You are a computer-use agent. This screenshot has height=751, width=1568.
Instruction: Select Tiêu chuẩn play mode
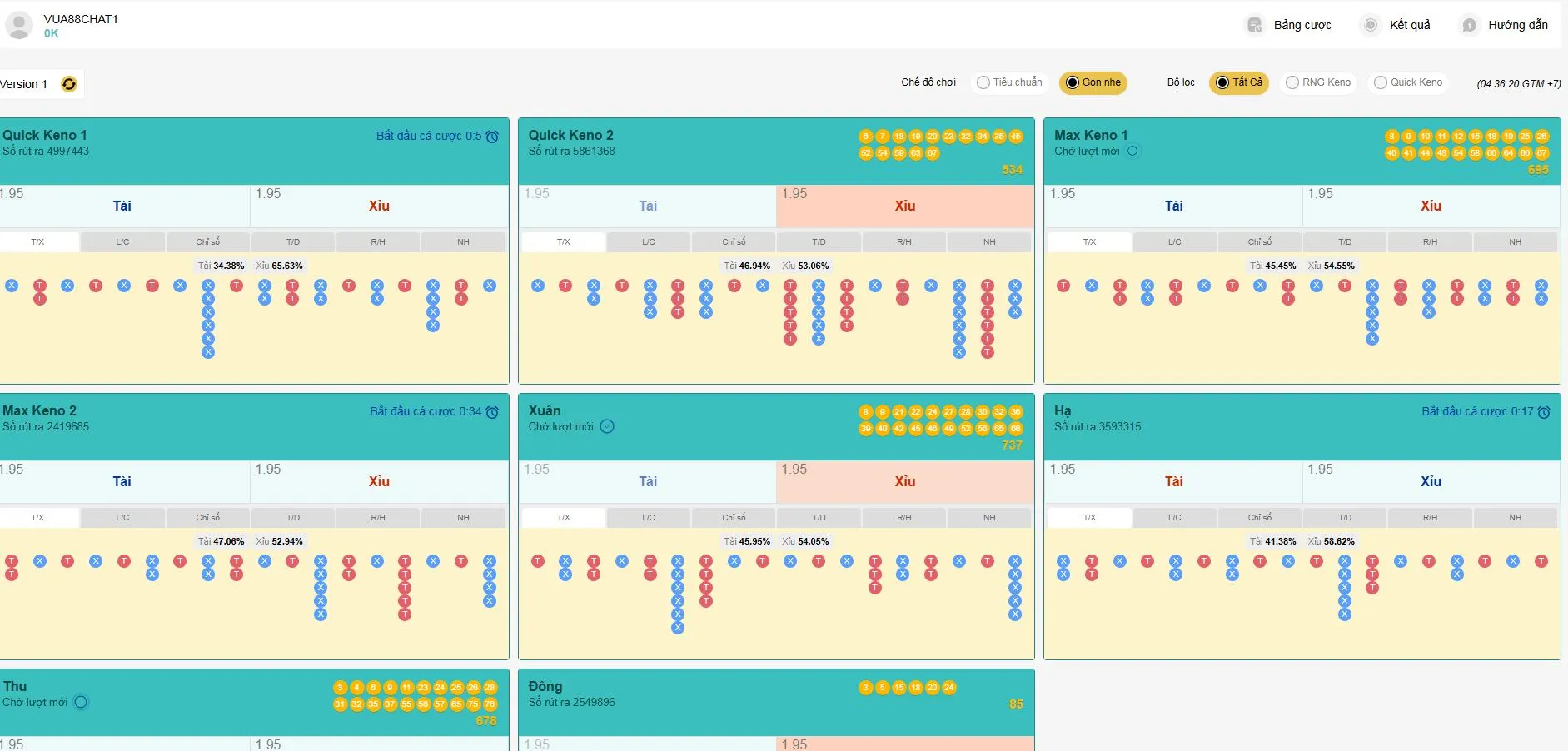coord(1008,82)
